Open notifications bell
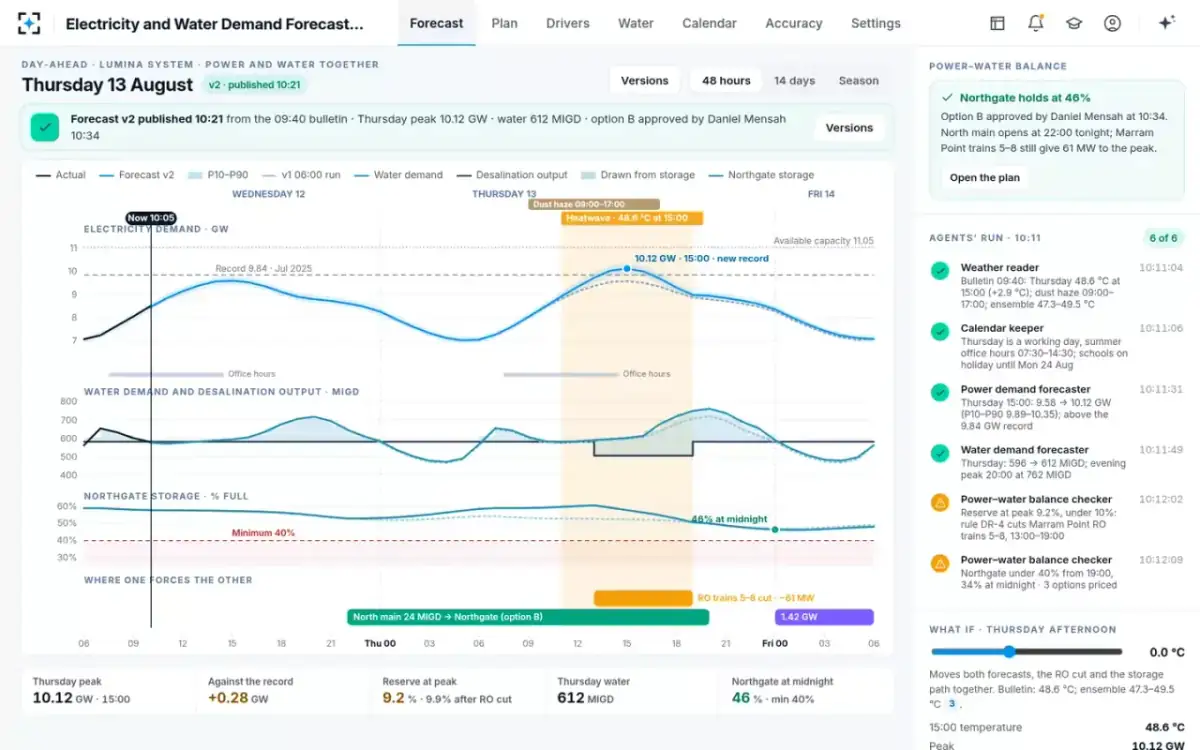The width and height of the screenshot is (1200, 750). tap(1035, 23)
